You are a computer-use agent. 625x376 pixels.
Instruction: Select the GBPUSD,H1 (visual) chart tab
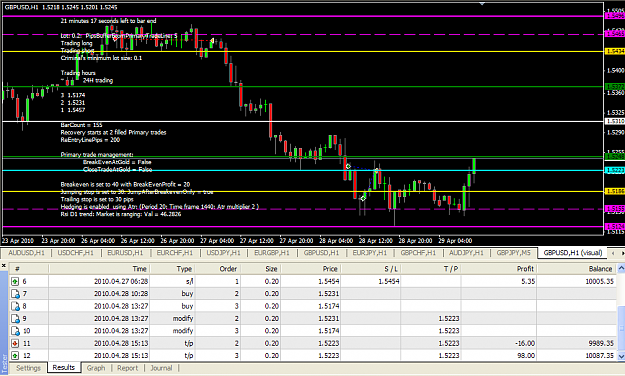(x=573, y=253)
